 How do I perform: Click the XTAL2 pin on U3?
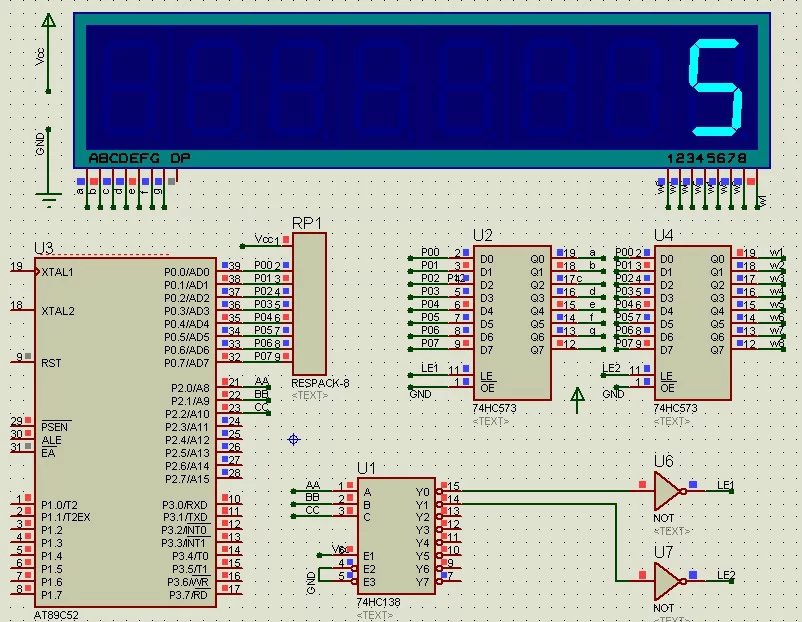tap(58, 311)
